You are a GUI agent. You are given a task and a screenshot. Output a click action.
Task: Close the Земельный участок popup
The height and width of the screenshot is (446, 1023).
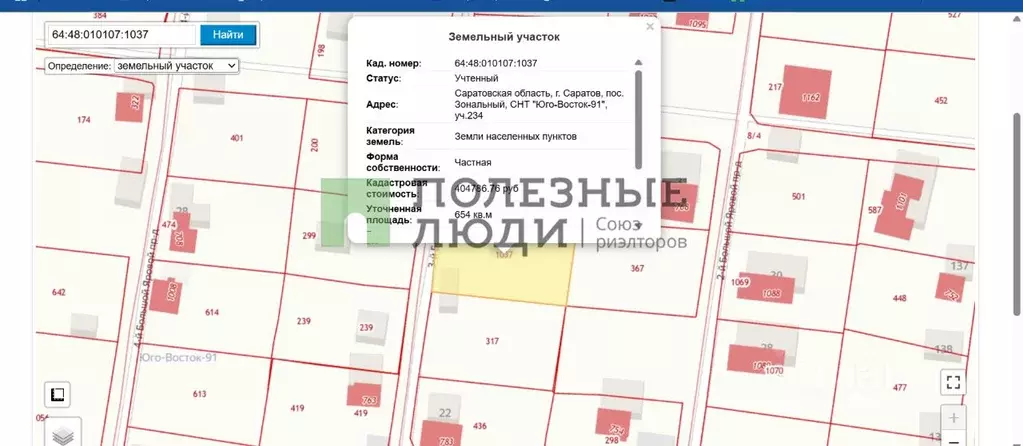click(649, 27)
